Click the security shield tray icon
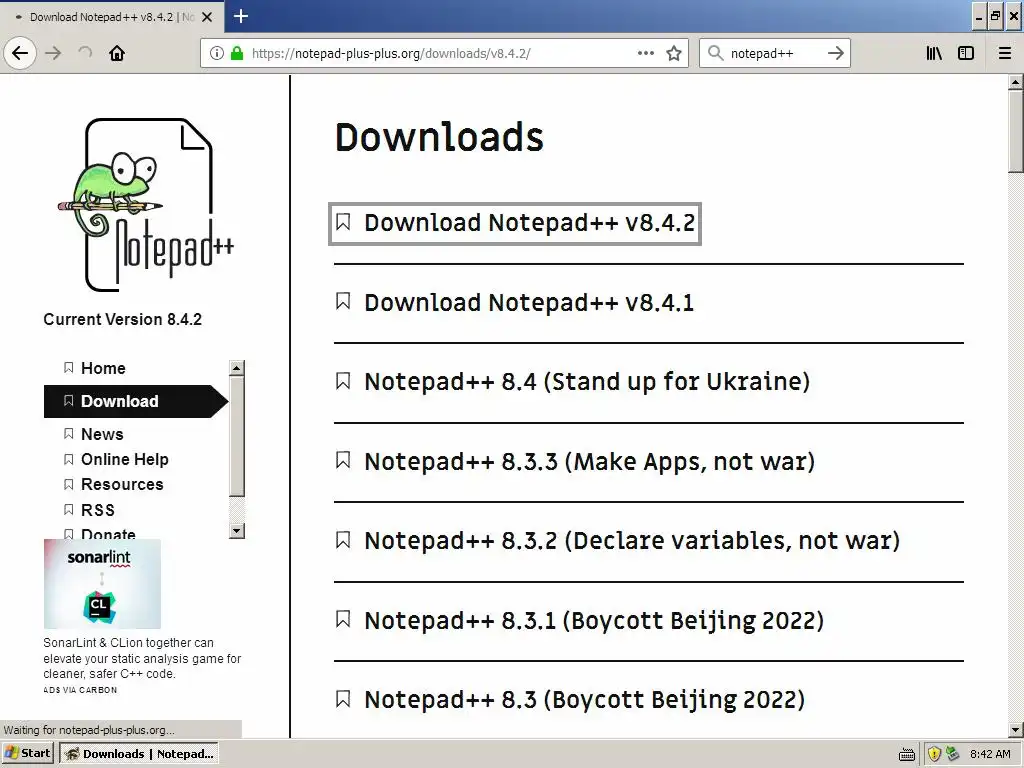 pos(934,754)
